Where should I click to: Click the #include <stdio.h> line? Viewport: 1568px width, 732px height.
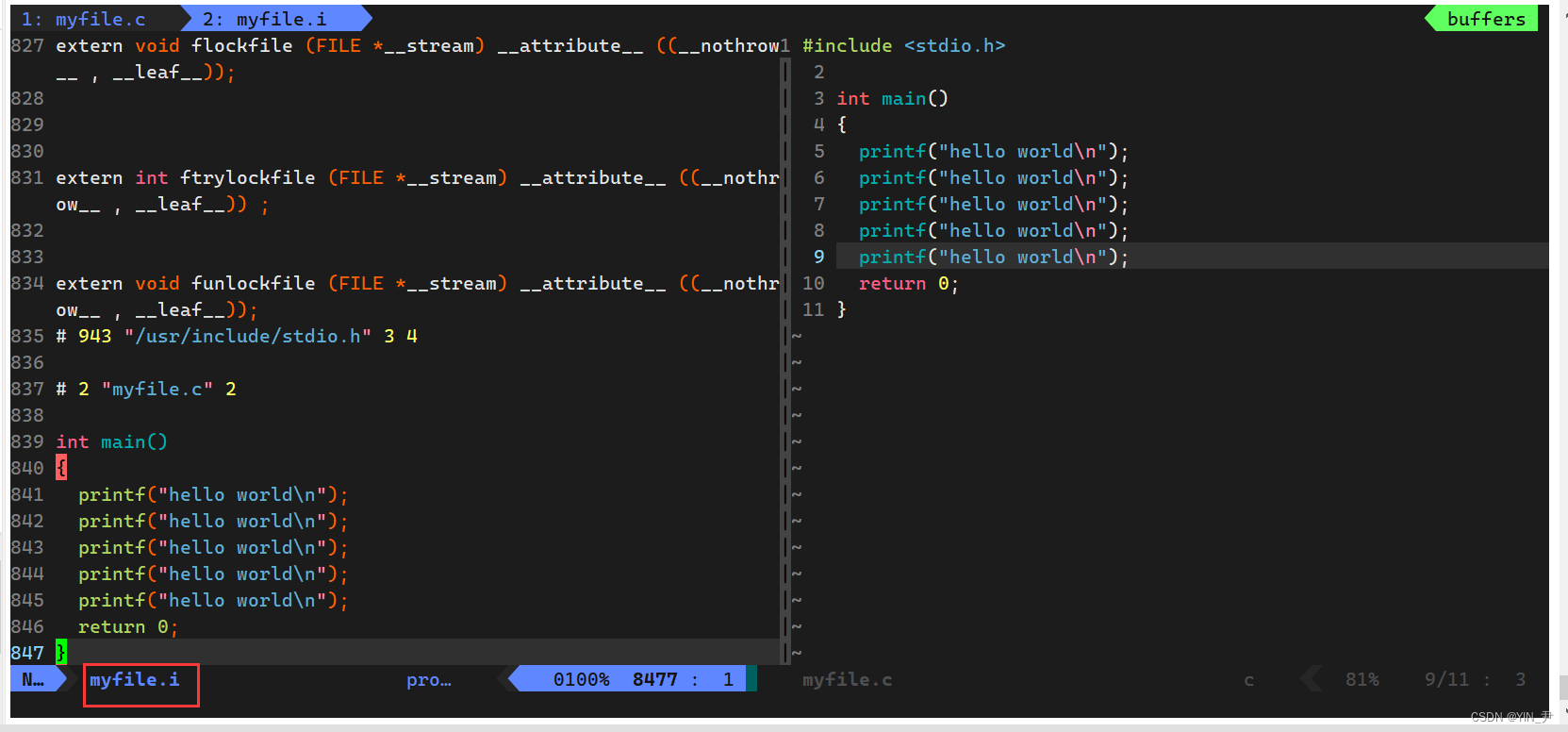point(903,45)
